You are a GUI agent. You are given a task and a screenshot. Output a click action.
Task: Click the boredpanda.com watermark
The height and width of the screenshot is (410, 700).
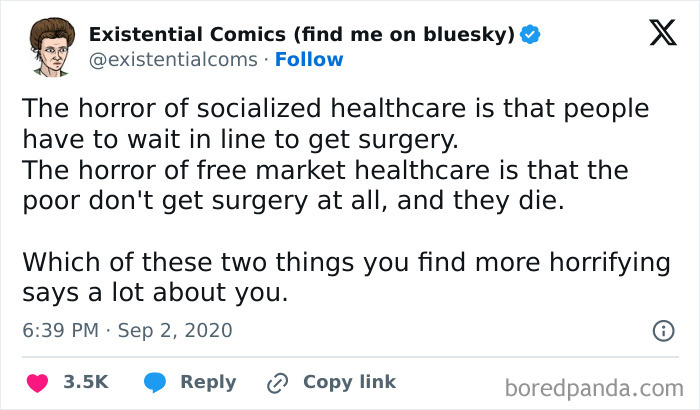[593, 388]
